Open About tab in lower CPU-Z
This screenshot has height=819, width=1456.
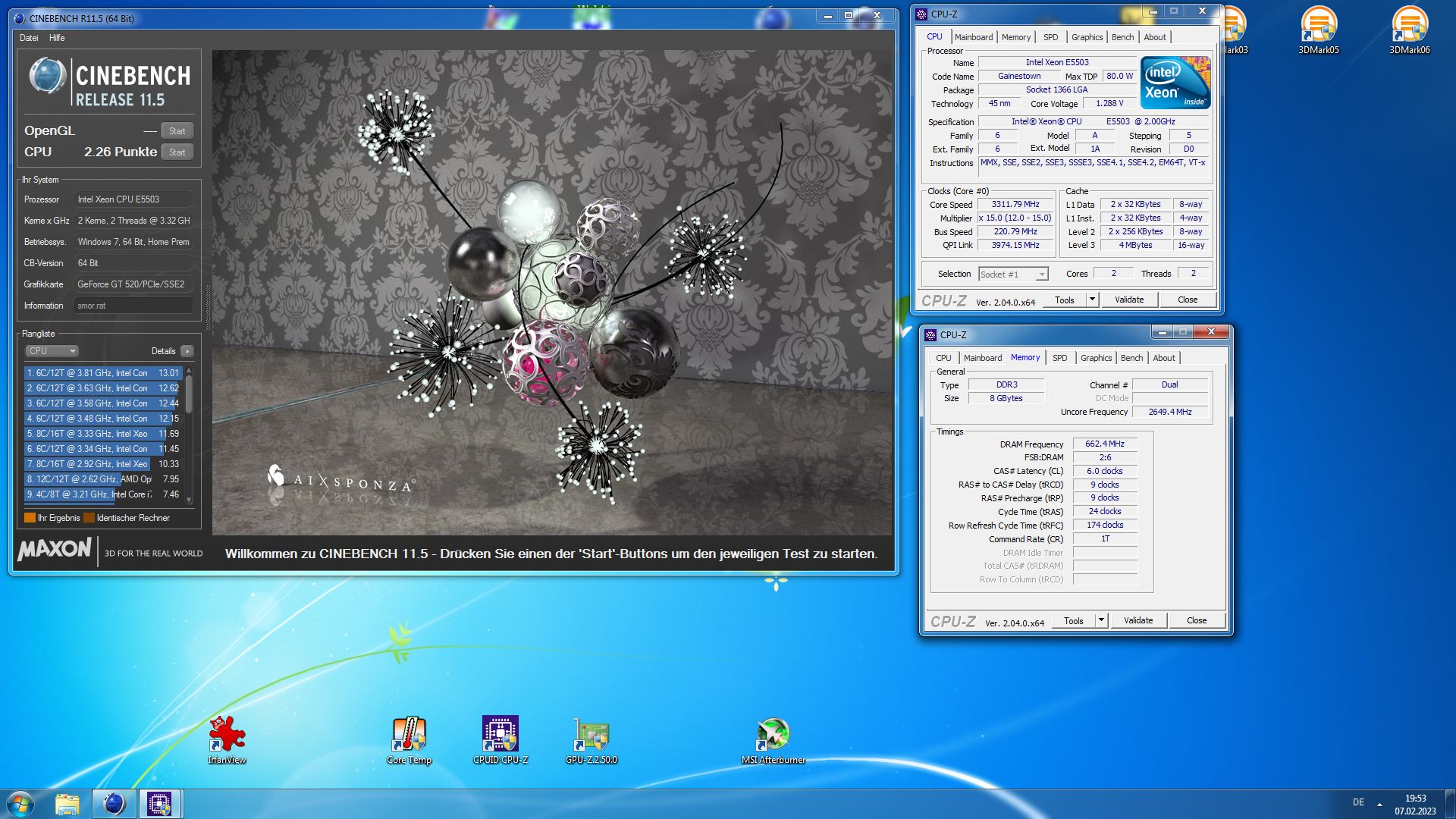pyautogui.click(x=1164, y=358)
